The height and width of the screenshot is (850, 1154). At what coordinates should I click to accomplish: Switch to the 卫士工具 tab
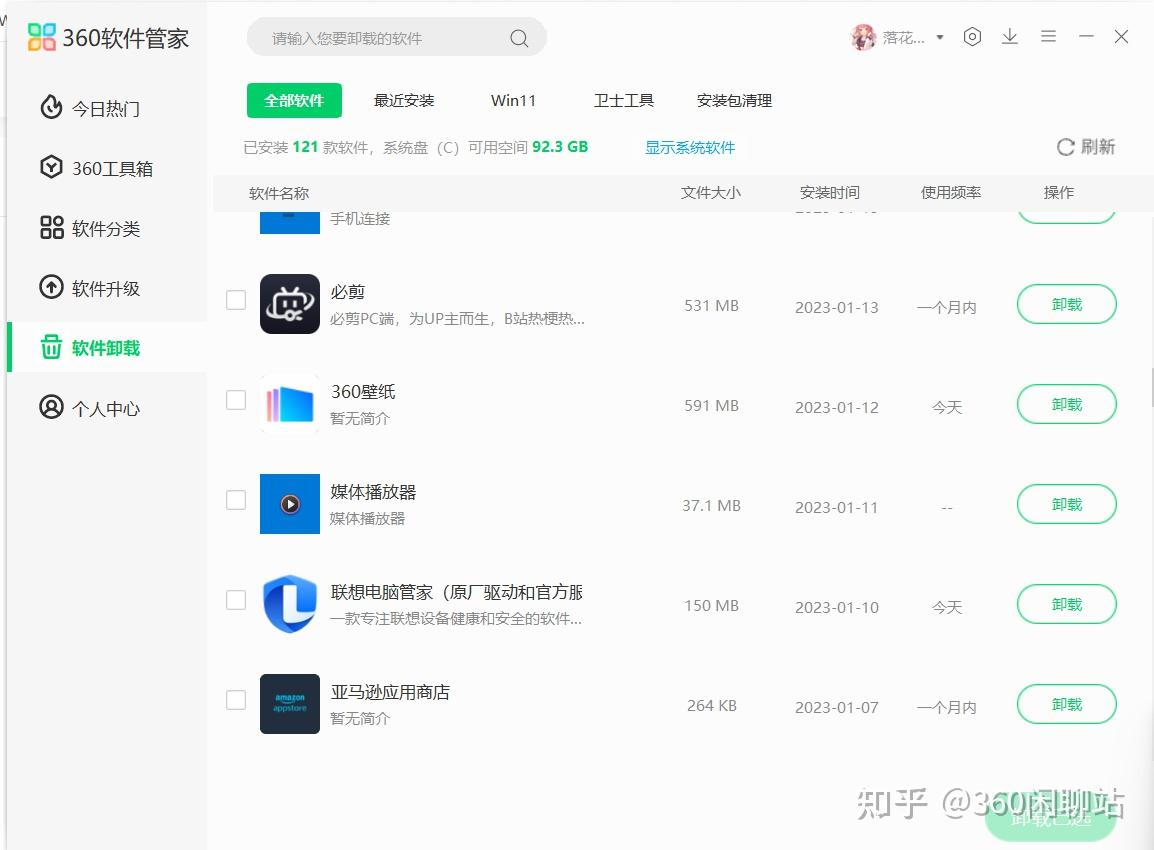pyautogui.click(x=623, y=100)
